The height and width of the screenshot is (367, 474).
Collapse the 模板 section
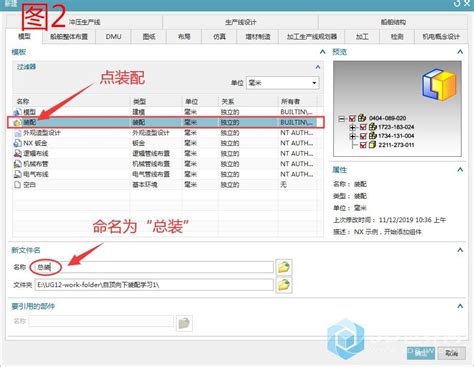tap(322, 52)
